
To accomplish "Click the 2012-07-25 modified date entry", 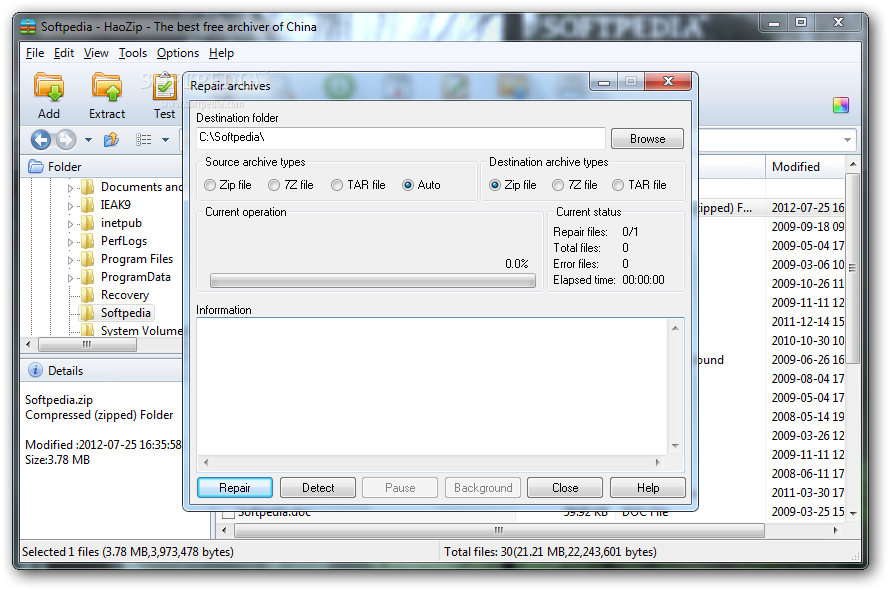I will pyautogui.click(x=807, y=208).
